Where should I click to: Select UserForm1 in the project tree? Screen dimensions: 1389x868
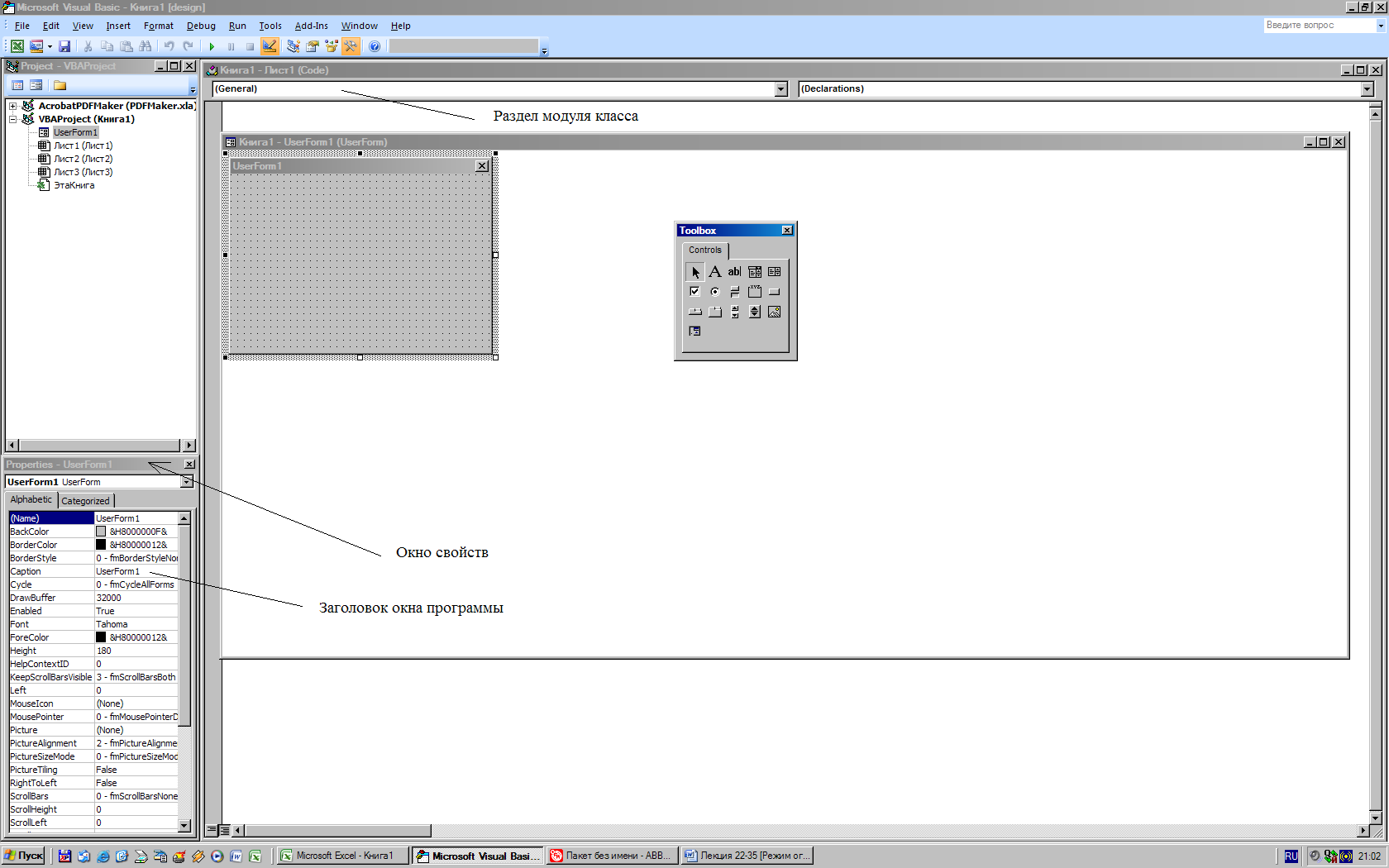(x=75, y=132)
